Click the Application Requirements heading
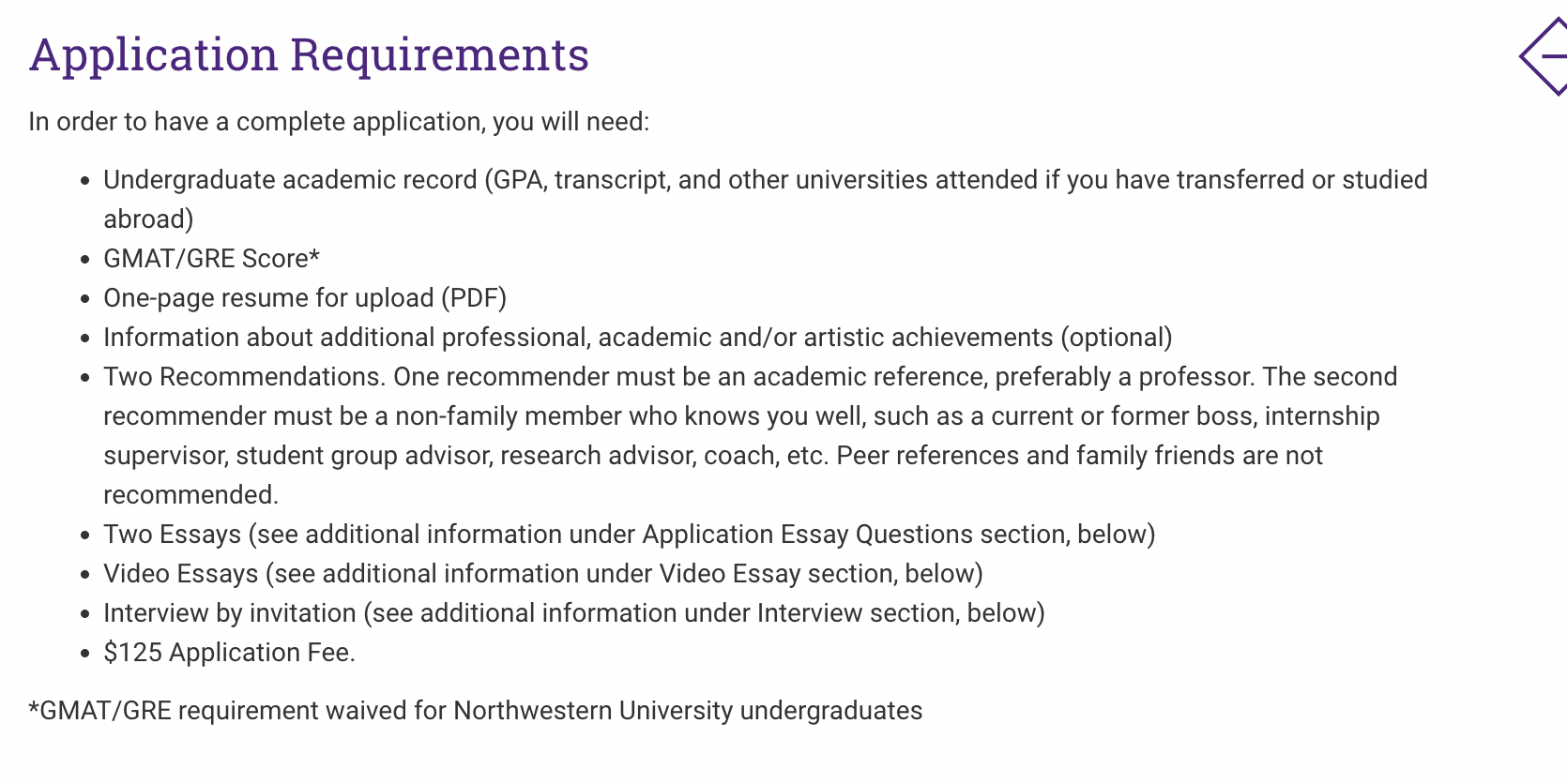This screenshot has width=1567, height=784. [x=309, y=54]
